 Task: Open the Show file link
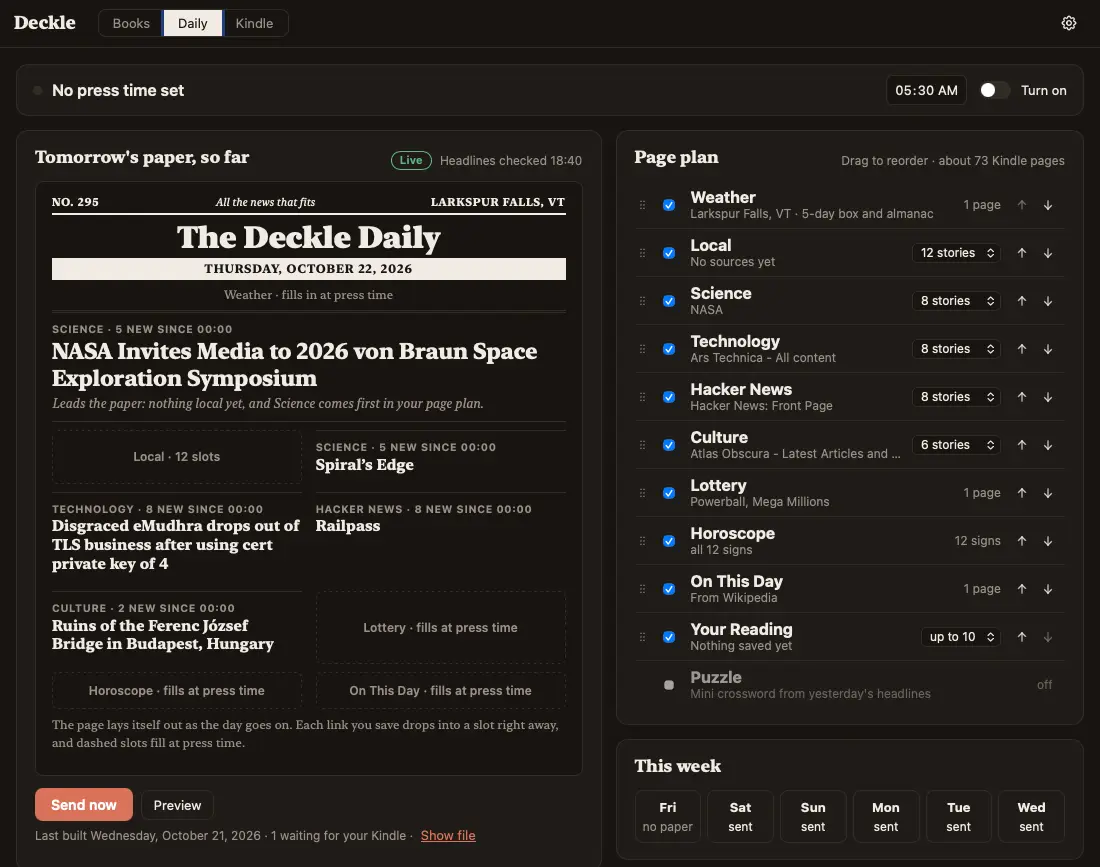pos(448,835)
